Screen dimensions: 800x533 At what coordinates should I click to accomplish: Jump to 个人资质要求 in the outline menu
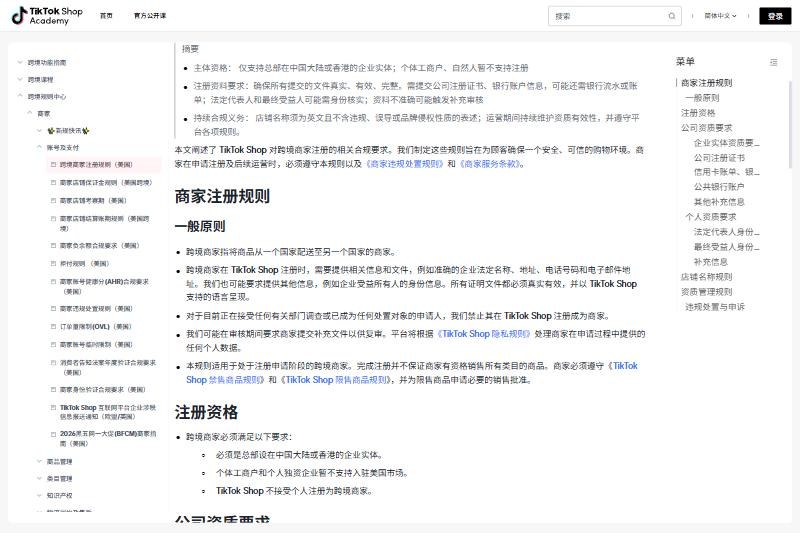pos(711,217)
